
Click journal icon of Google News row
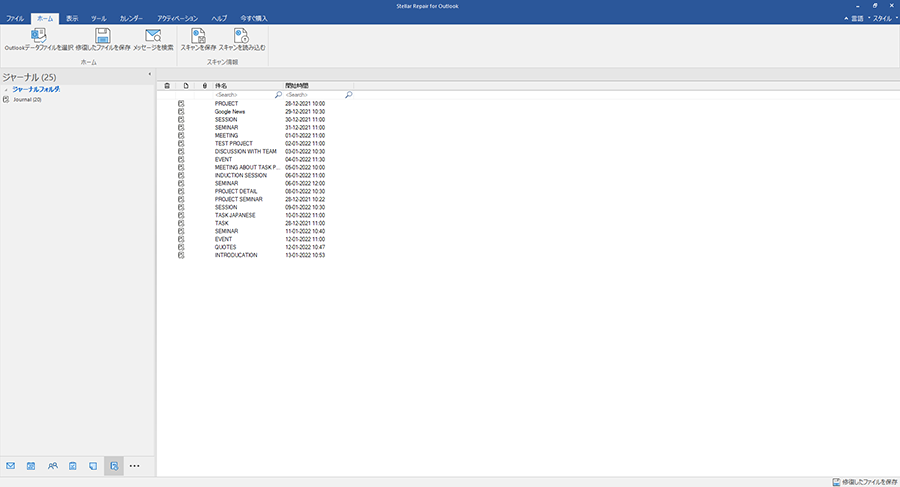[181, 111]
